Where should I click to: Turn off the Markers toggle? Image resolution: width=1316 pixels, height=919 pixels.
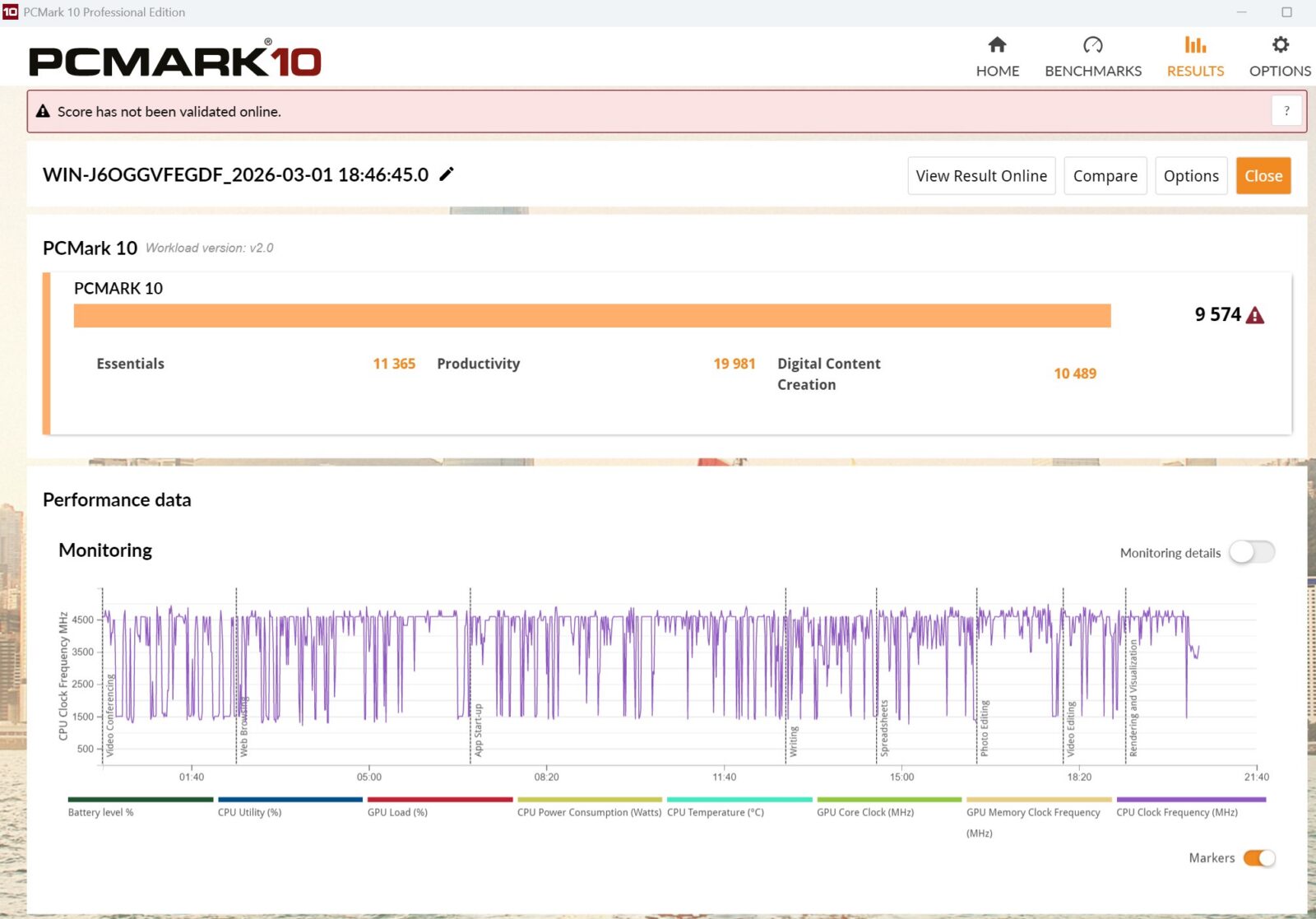[x=1258, y=858]
